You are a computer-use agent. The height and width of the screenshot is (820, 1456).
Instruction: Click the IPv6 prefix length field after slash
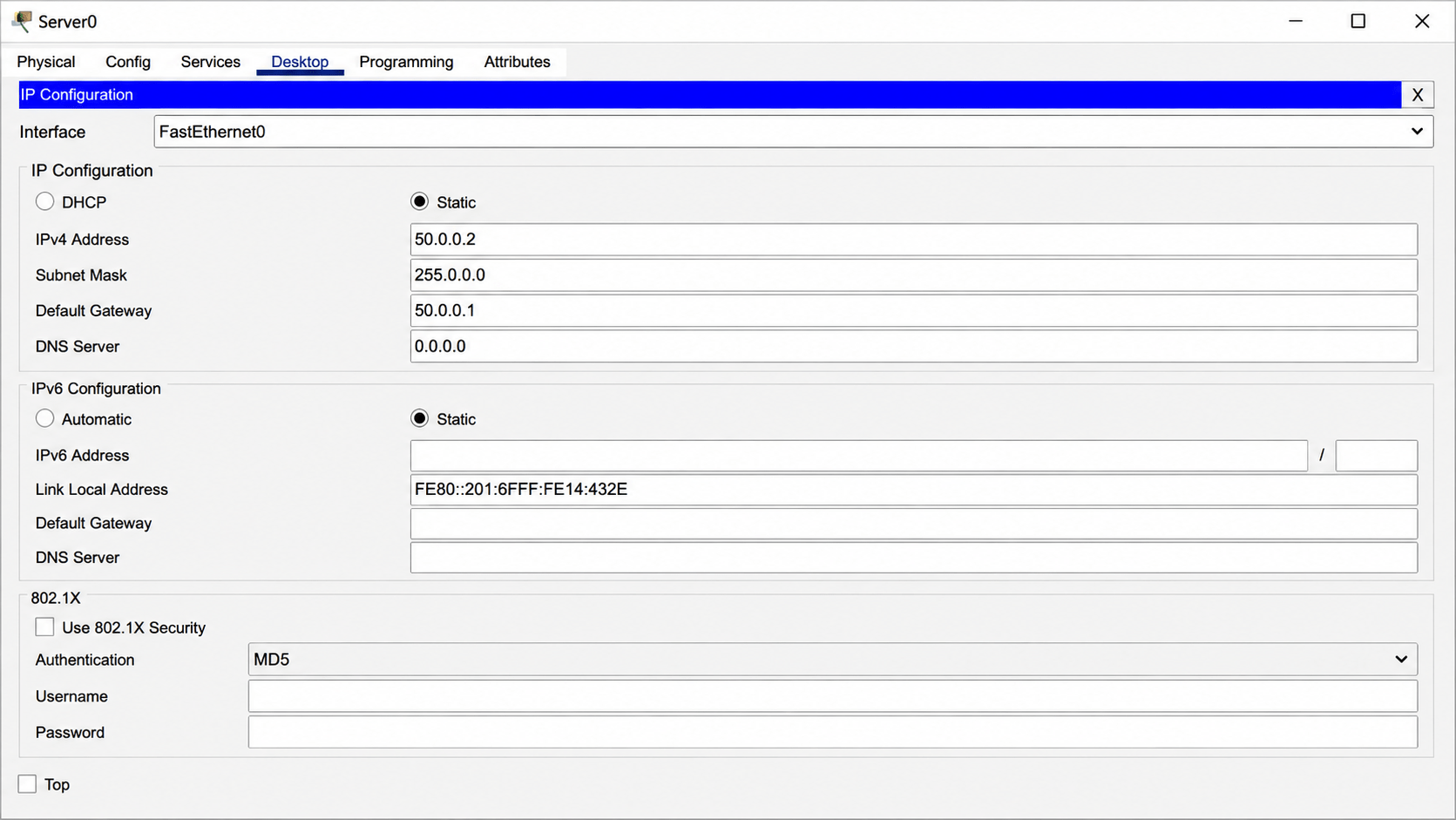coord(1376,456)
